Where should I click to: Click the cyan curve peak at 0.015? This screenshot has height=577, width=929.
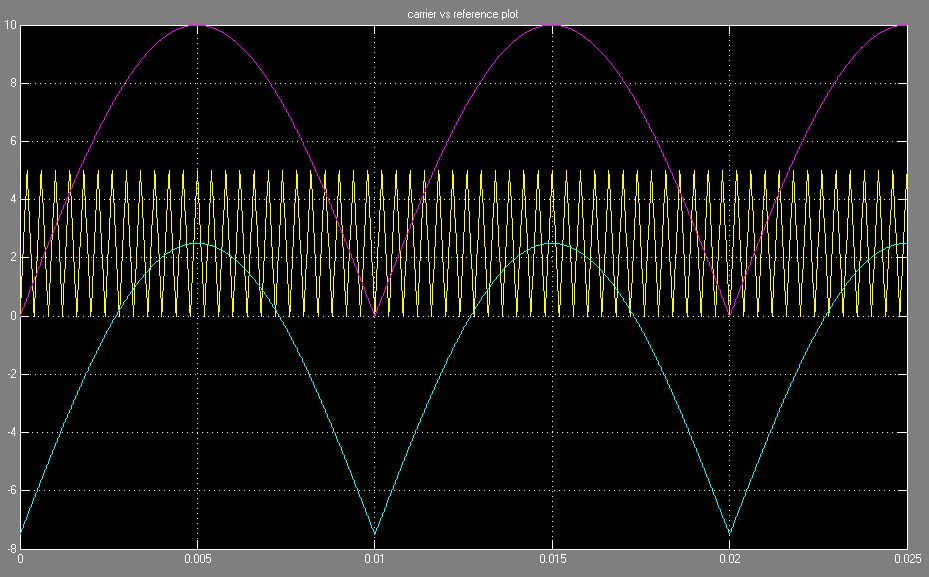click(552, 243)
